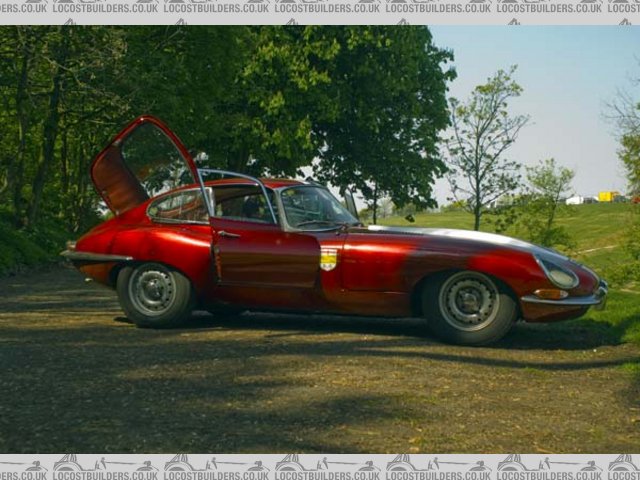Click the chrome rear bumper

[95, 256]
